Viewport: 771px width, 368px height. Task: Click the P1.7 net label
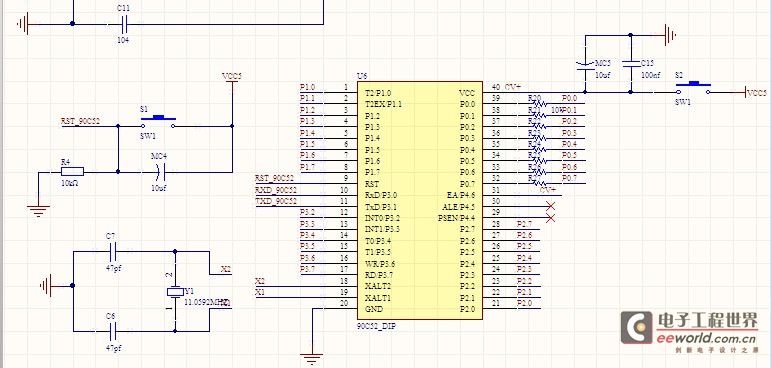click(308, 166)
